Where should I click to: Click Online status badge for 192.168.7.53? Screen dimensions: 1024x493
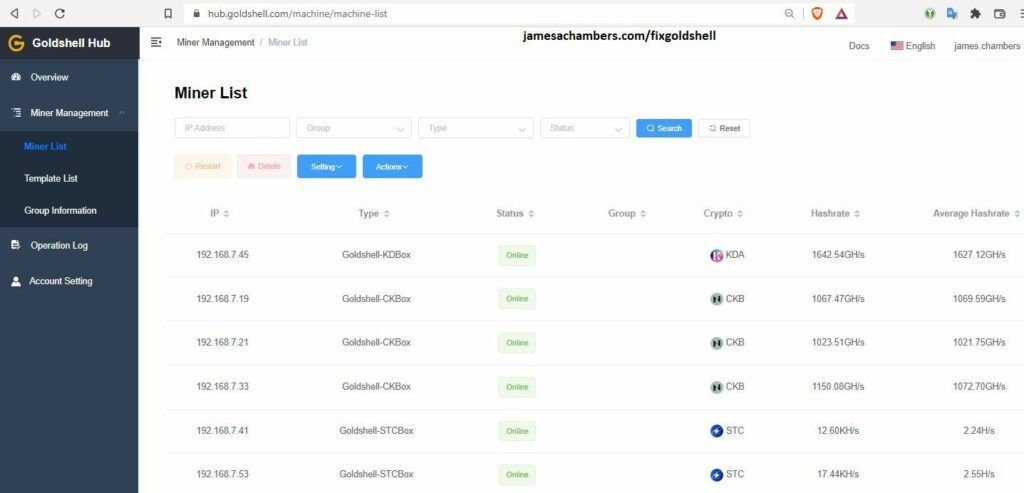coord(517,475)
